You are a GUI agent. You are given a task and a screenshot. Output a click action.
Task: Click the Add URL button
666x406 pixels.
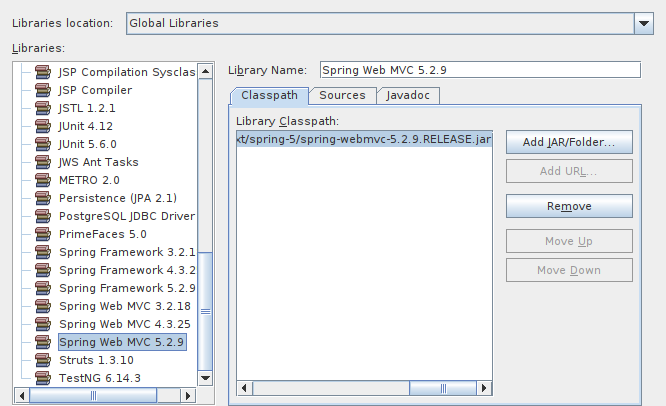pyautogui.click(x=569, y=171)
